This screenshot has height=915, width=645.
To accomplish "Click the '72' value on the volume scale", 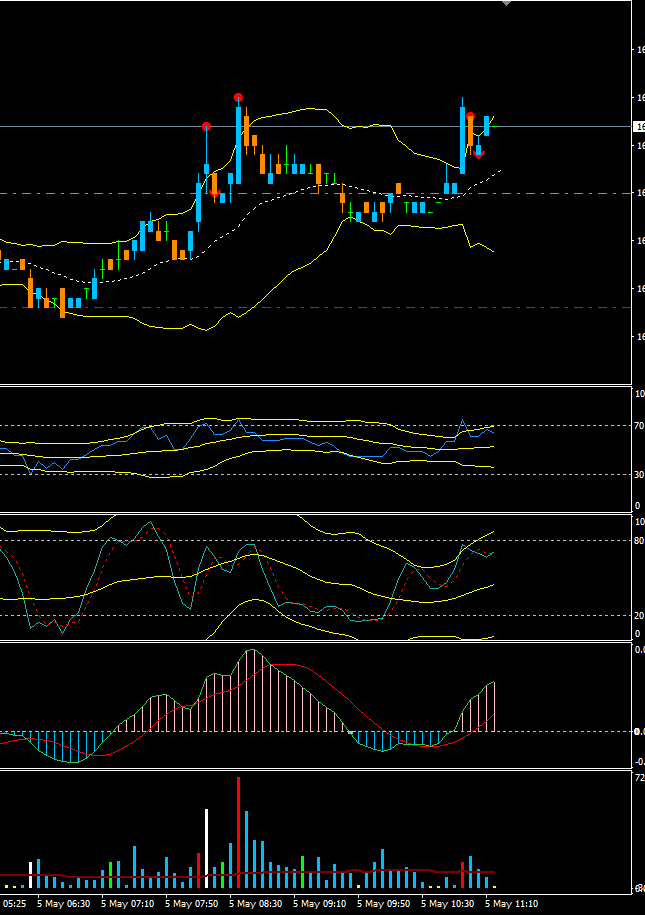I will 639,778.
